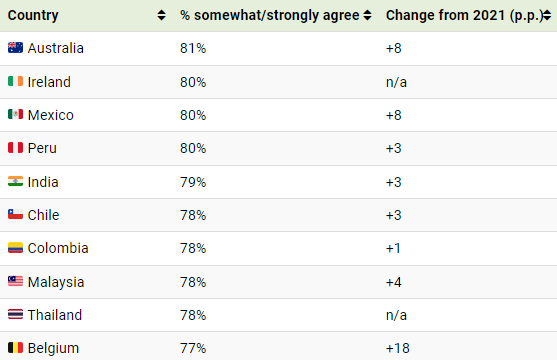Sort by % somewhat/strongly agree arrows
The height and width of the screenshot is (360, 557).
(x=367, y=15)
